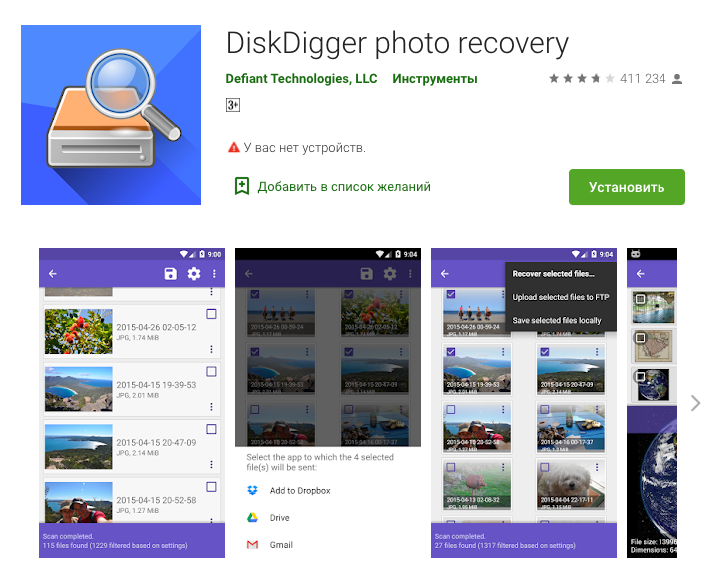Check the box for 2015-04-26 02-05-12
The height and width of the screenshot is (580, 711).
pyautogui.click(x=211, y=314)
